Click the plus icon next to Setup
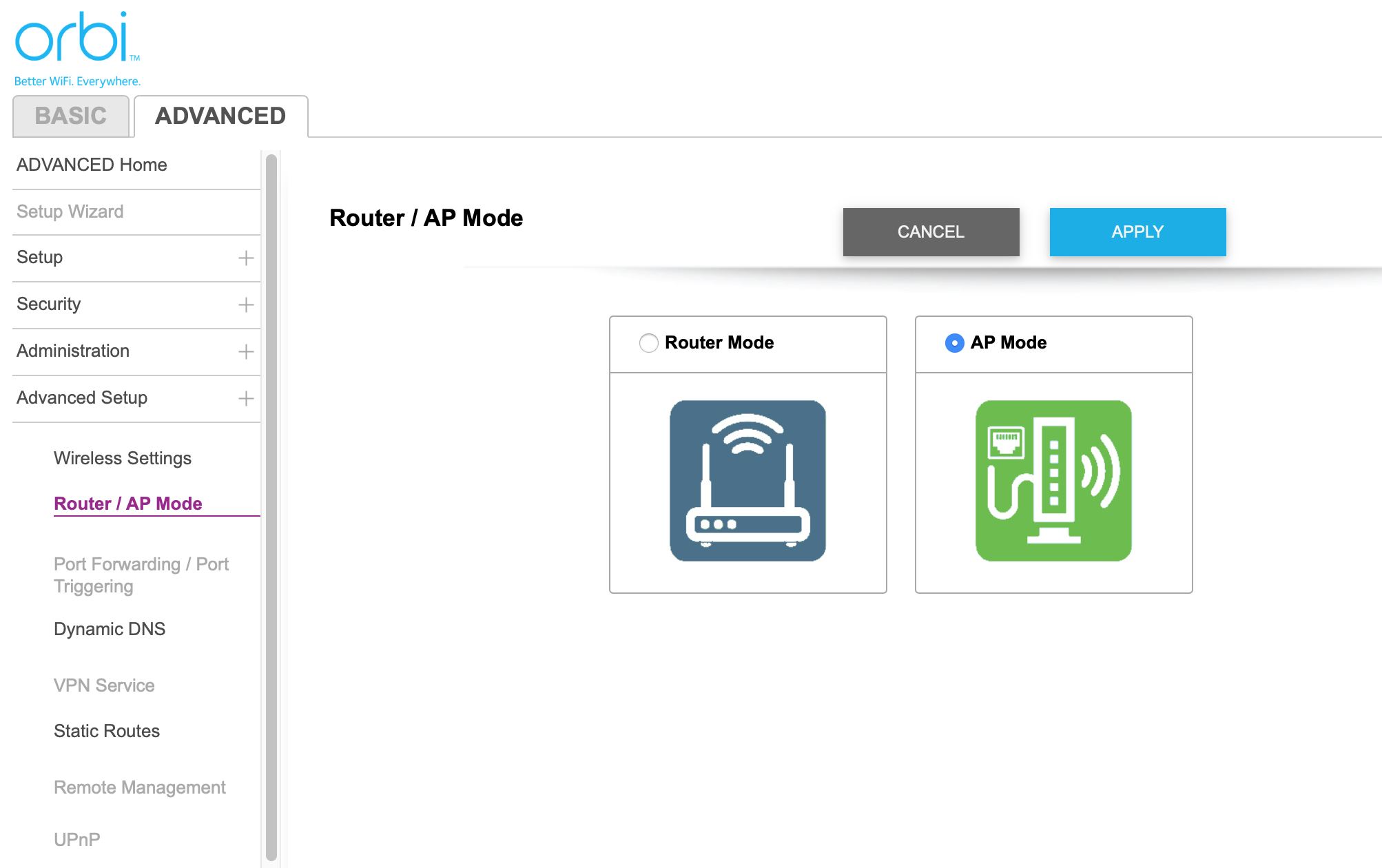The image size is (1382, 868). [x=246, y=258]
